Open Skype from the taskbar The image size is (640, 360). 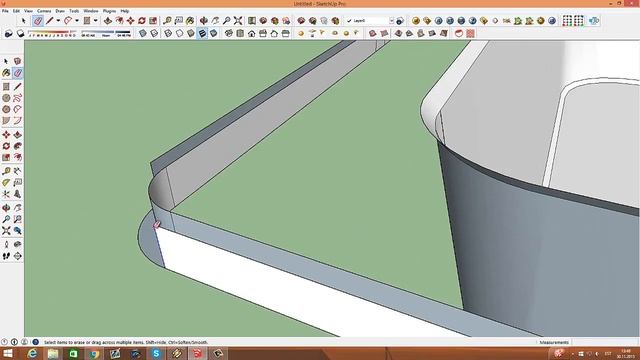(x=156, y=353)
